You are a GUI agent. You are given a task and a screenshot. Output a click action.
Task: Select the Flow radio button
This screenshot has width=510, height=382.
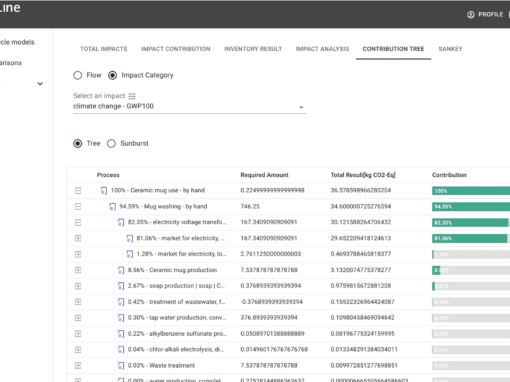(x=78, y=75)
